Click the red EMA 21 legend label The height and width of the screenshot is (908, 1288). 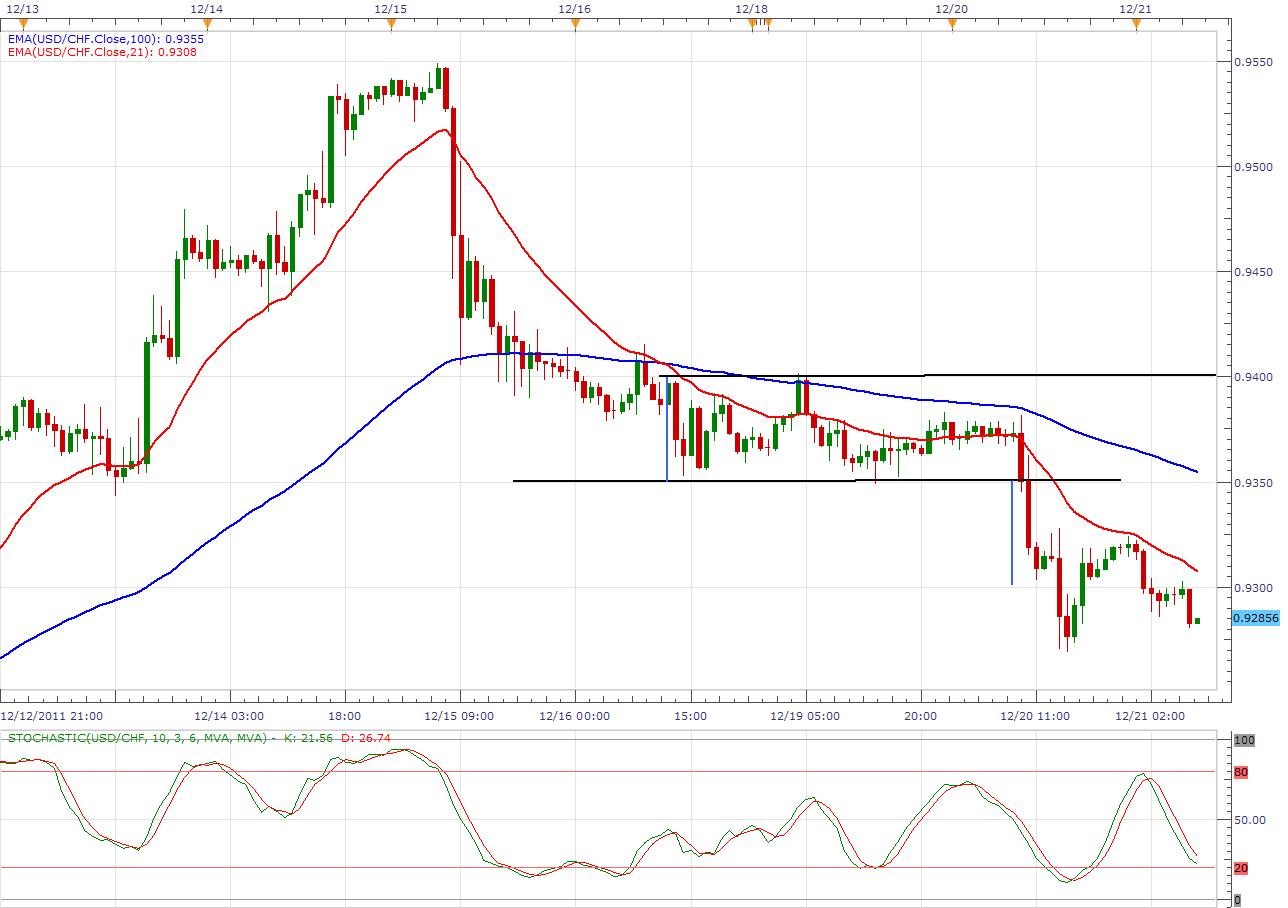pos(101,52)
